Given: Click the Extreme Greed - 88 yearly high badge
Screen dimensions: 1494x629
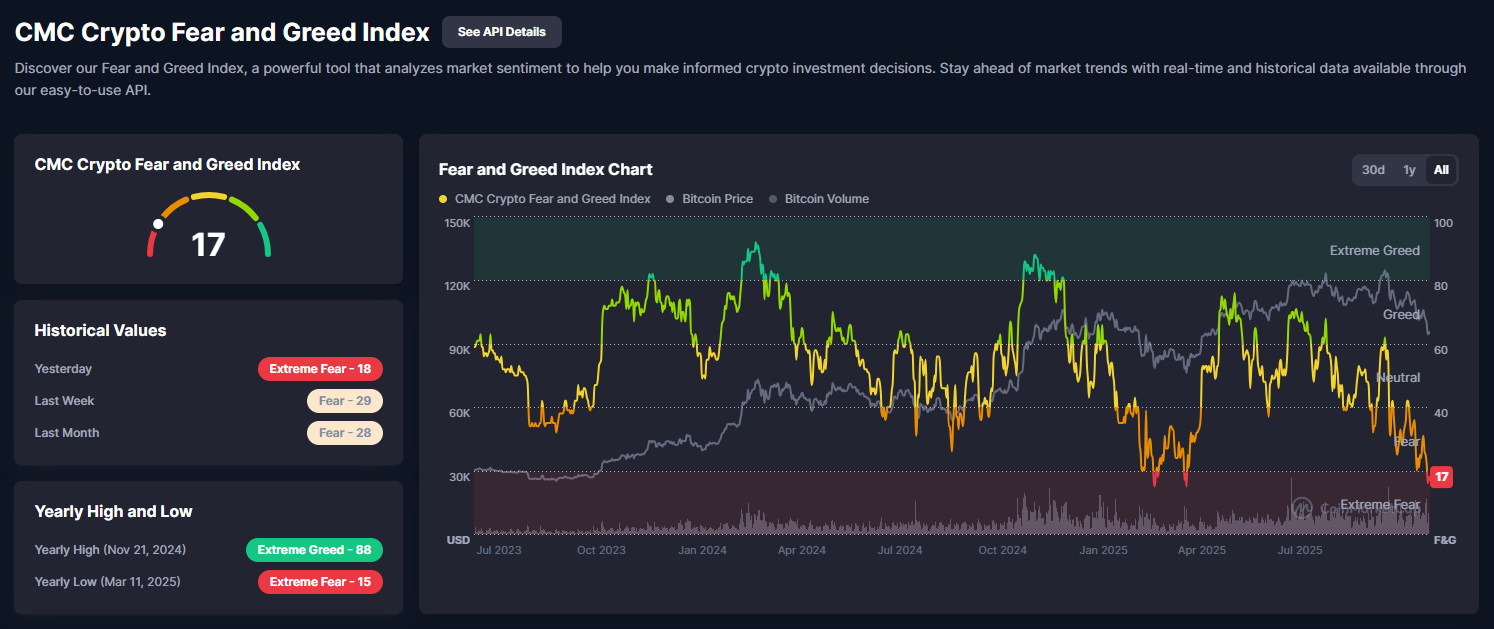Looking at the screenshot, I should (x=314, y=550).
